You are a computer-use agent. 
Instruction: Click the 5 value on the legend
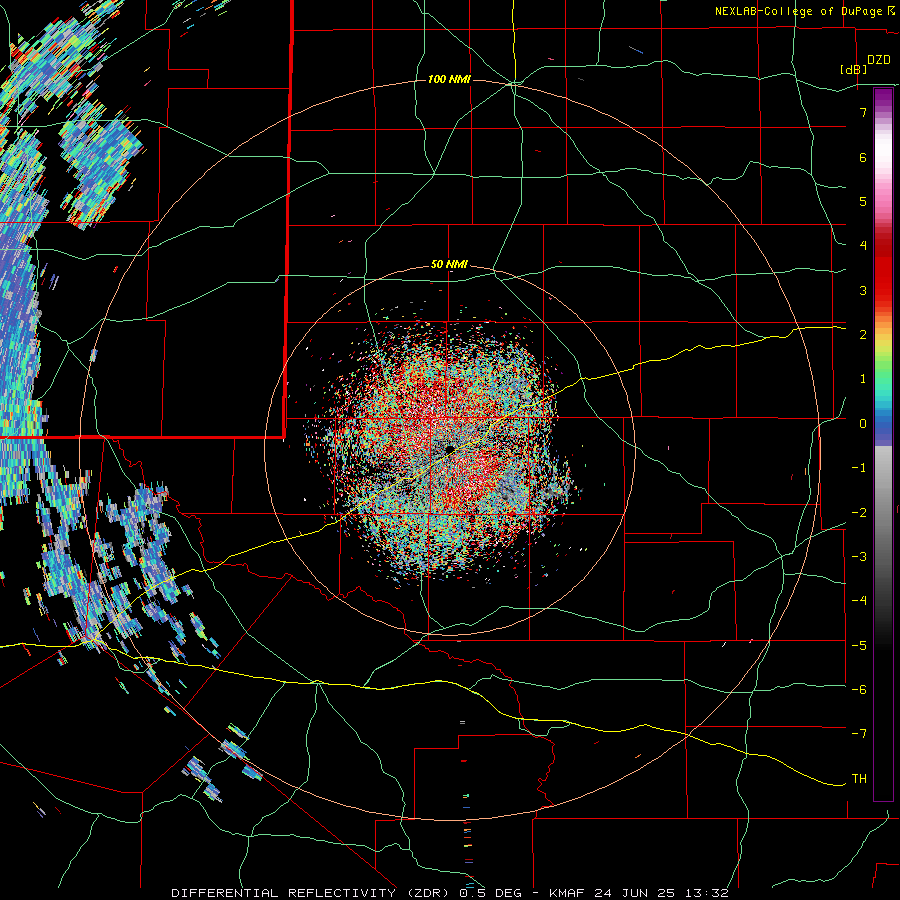pos(862,201)
